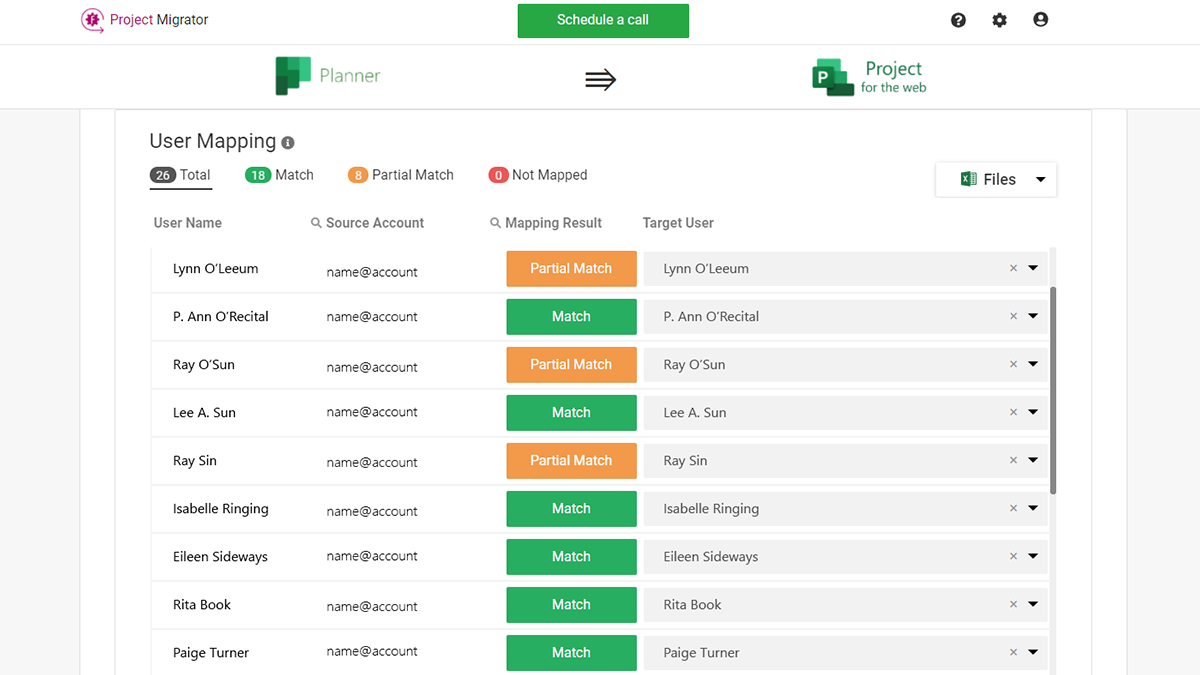Filter by Partial Match results

coord(400,174)
